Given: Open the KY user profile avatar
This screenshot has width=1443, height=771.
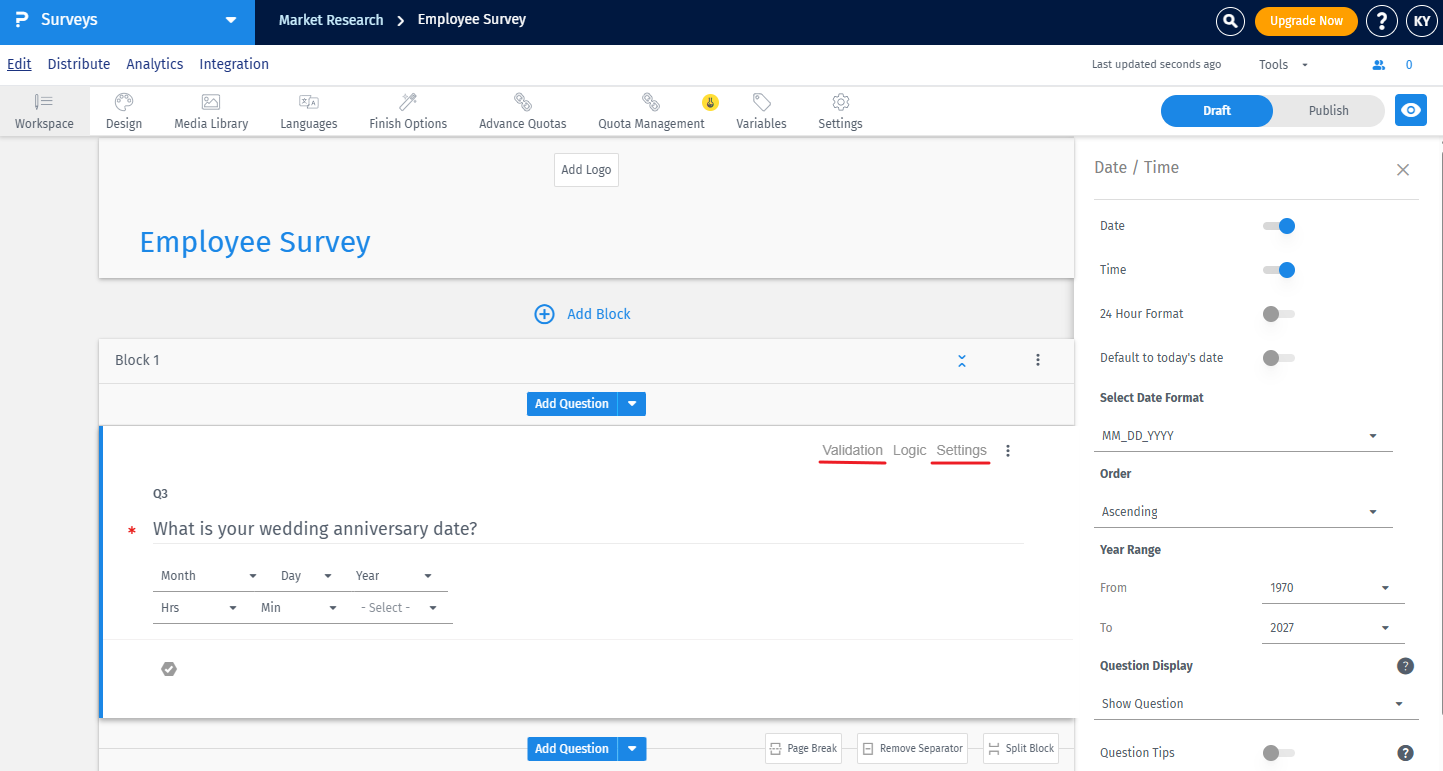Looking at the screenshot, I should (1421, 20).
